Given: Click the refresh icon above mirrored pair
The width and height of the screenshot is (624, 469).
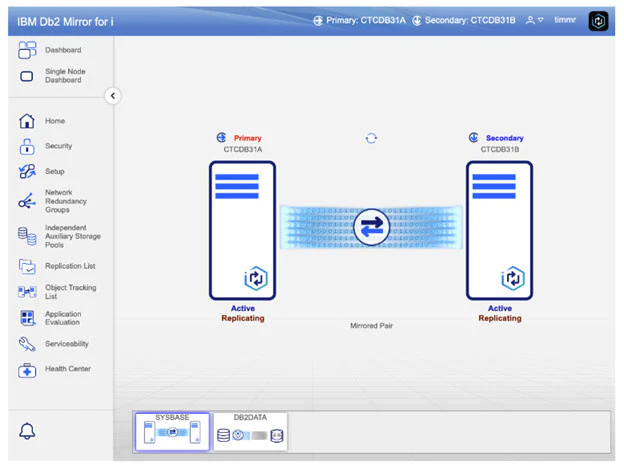Looking at the screenshot, I should click(371, 138).
